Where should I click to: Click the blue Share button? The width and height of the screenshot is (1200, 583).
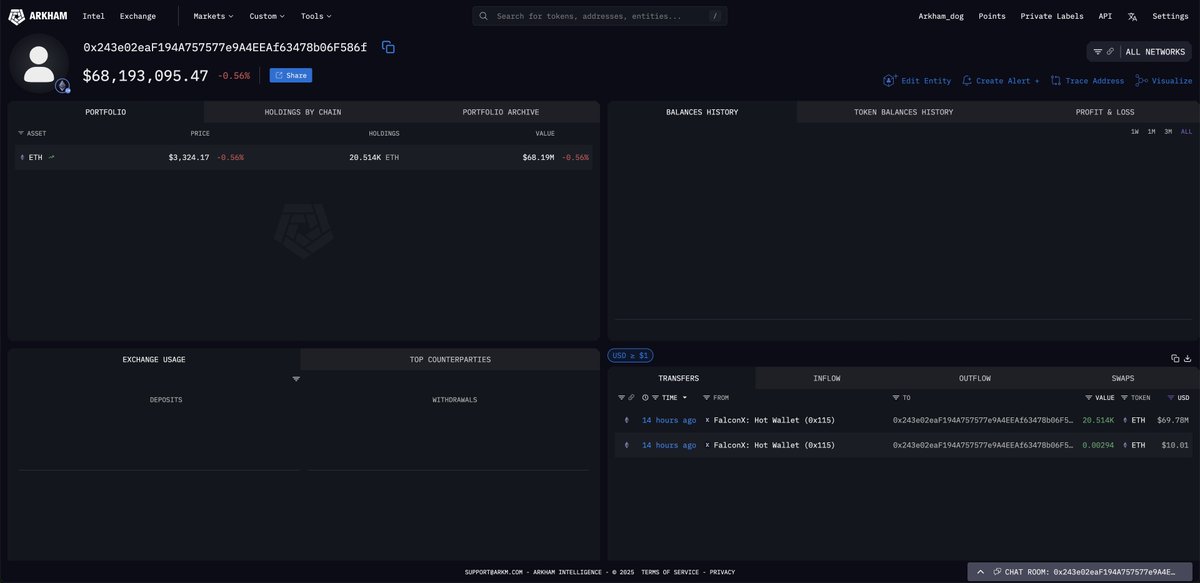tap(291, 75)
